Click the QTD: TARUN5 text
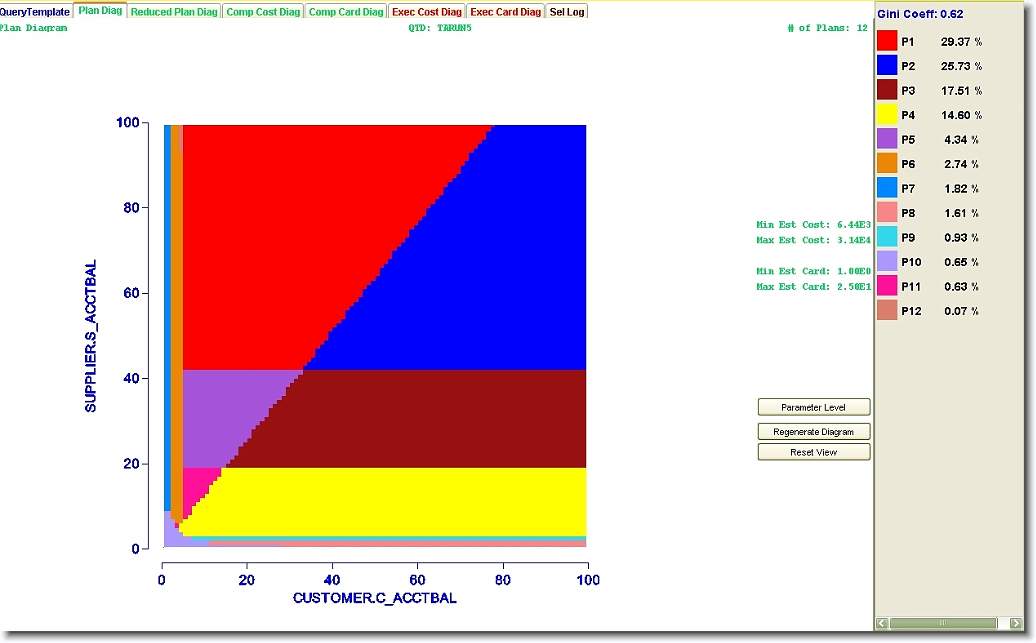Screen dimensions: 1036x643 [x=440, y=28]
